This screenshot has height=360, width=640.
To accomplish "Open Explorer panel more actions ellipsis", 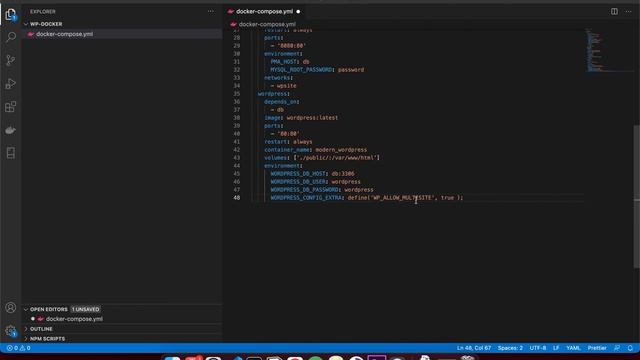I will pyautogui.click(x=211, y=11).
